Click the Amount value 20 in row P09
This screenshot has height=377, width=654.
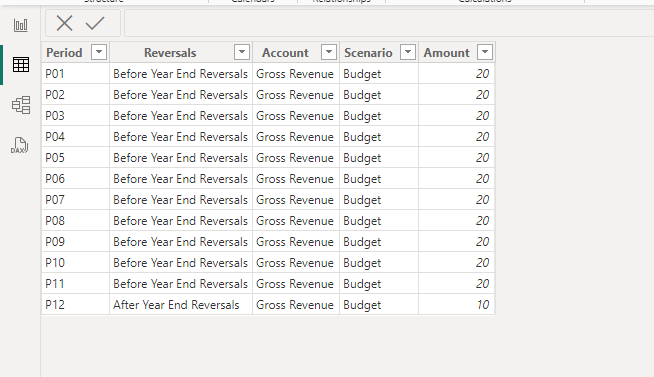coord(456,241)
